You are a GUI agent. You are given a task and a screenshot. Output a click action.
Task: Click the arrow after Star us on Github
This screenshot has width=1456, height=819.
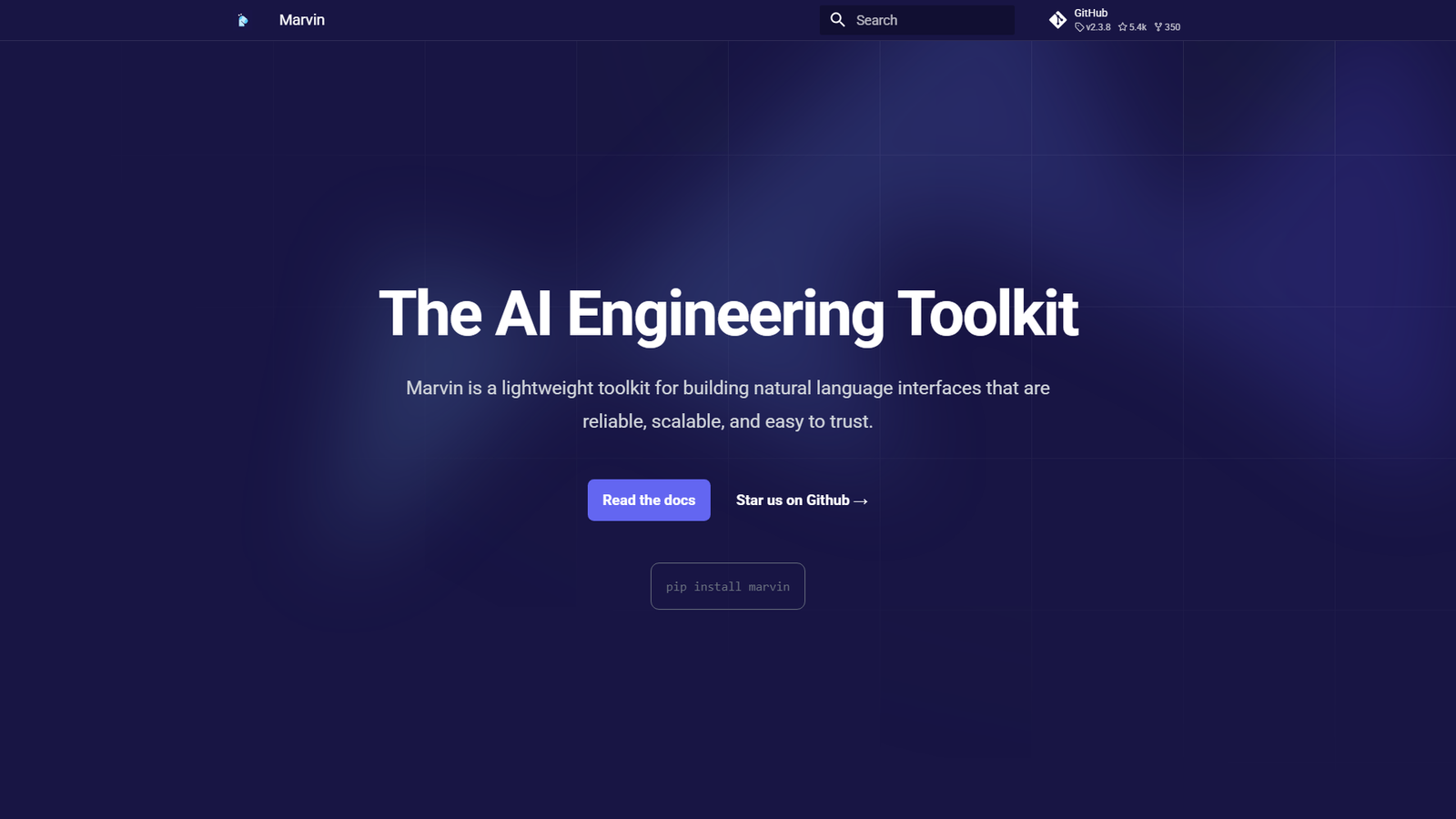point(861,501)
